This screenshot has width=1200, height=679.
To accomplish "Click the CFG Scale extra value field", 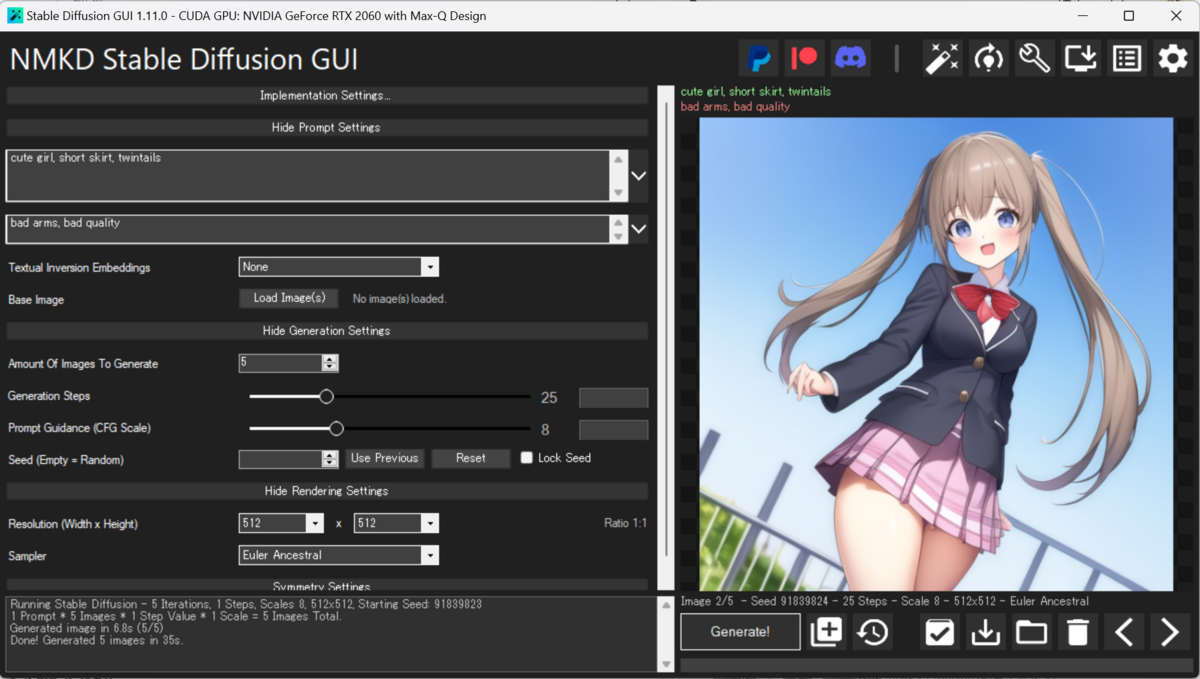I will point(613,430).
